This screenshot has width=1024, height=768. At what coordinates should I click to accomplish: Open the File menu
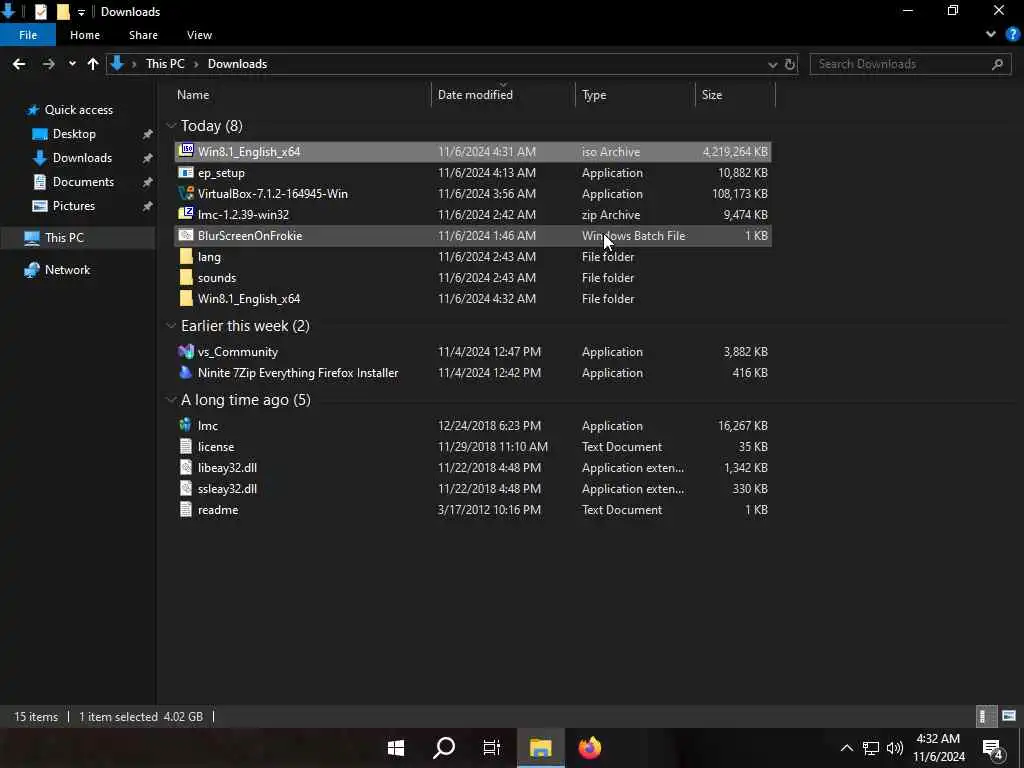(x=28, y=35)
